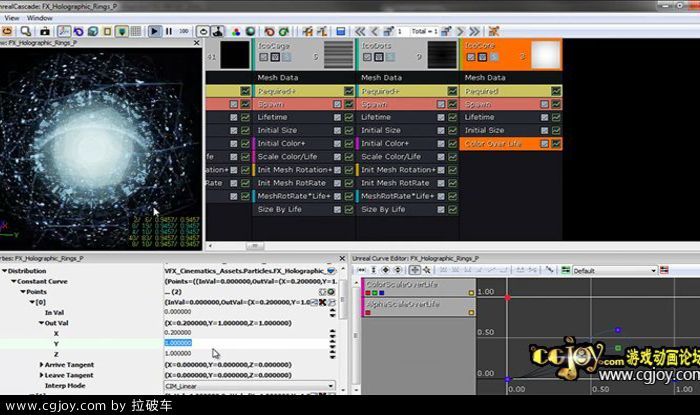This screenshot has height=415, width=700.
Task: Click the green Redo toolbar icon
Action: (283, 31)
